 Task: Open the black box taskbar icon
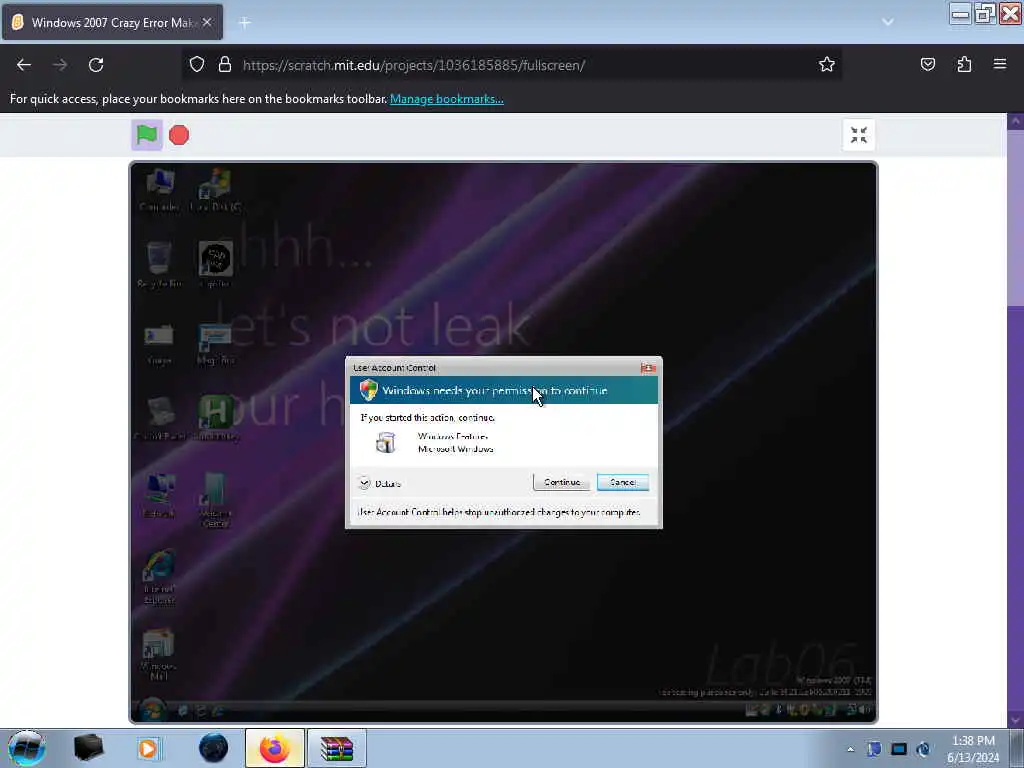pyautogui.click(x=89, y=748)
